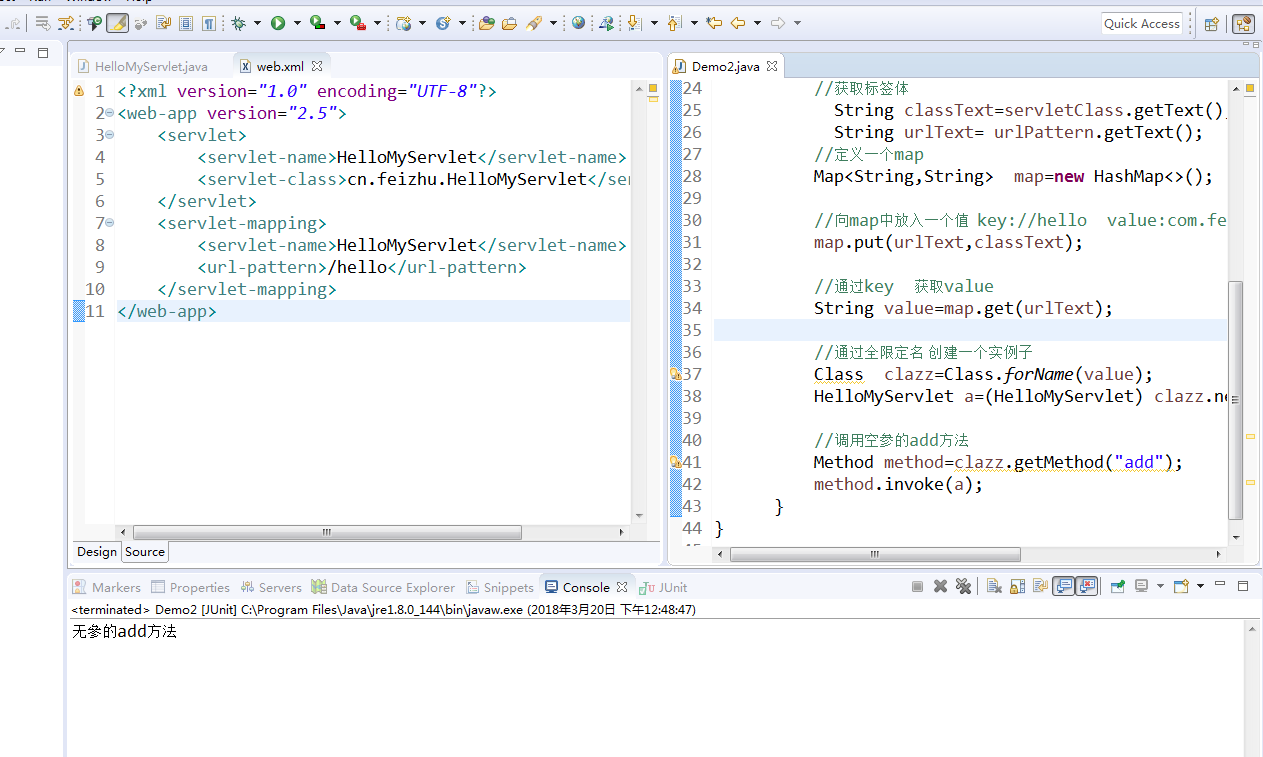Click the New Java Project wizard icon
Image resolution: width=1263 pixels, height=757 pixels.
(x=404, y=23)
